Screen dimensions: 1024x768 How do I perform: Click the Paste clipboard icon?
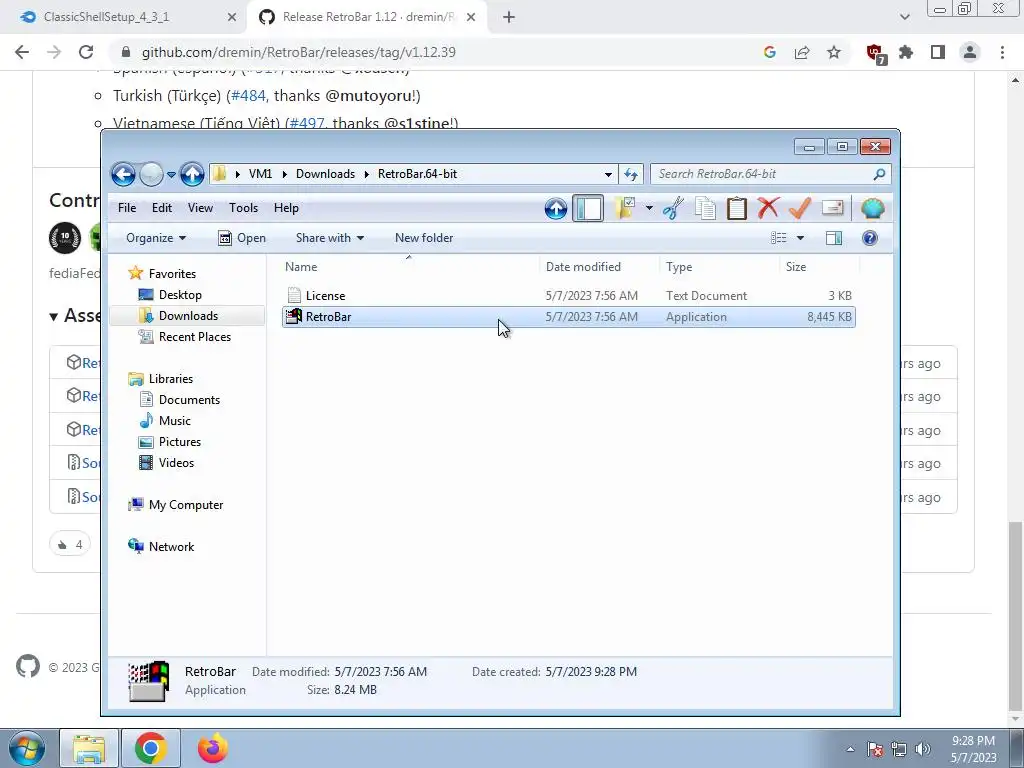point(737,208)
